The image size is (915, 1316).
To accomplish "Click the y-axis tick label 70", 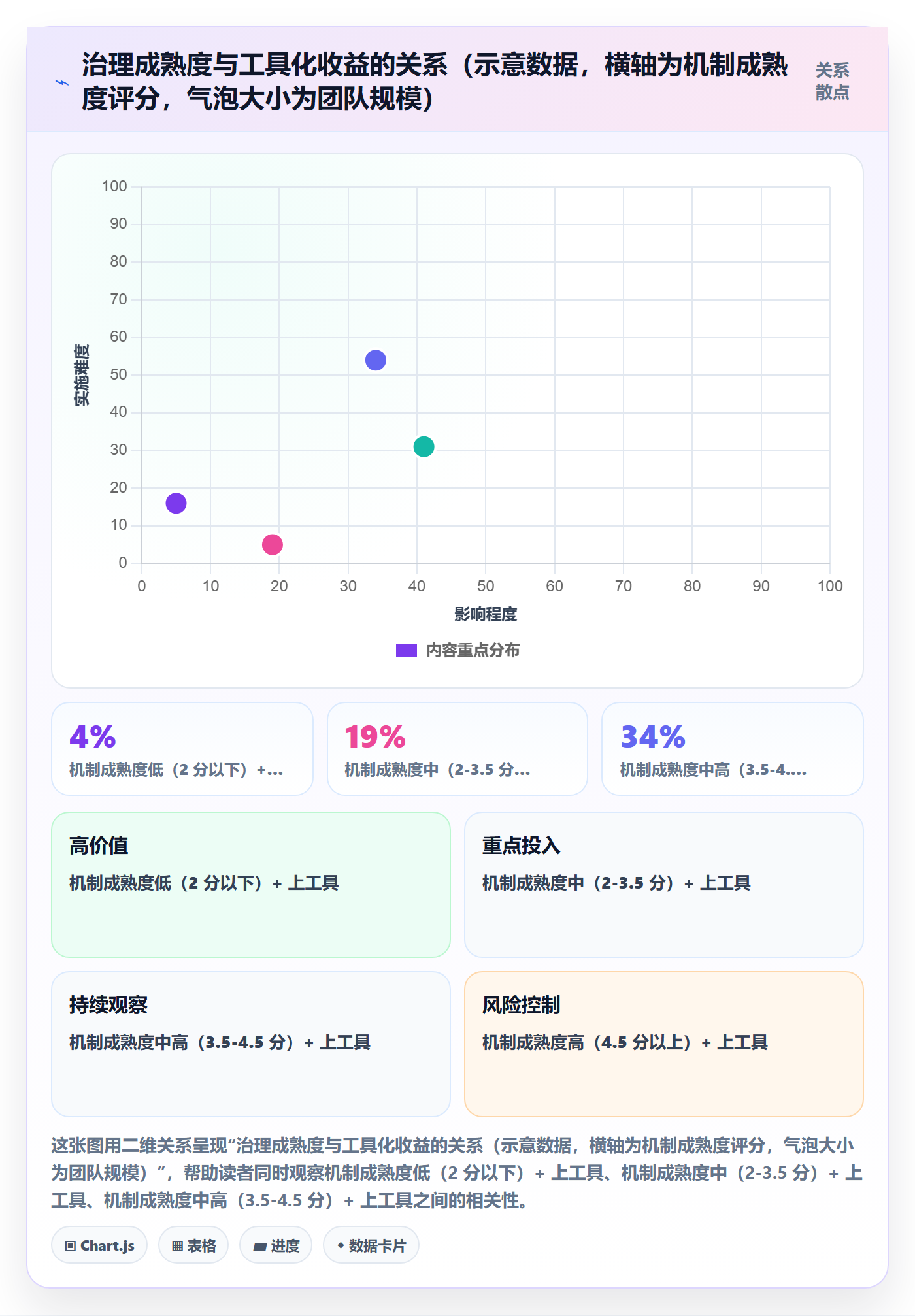I will click(118, 299).
